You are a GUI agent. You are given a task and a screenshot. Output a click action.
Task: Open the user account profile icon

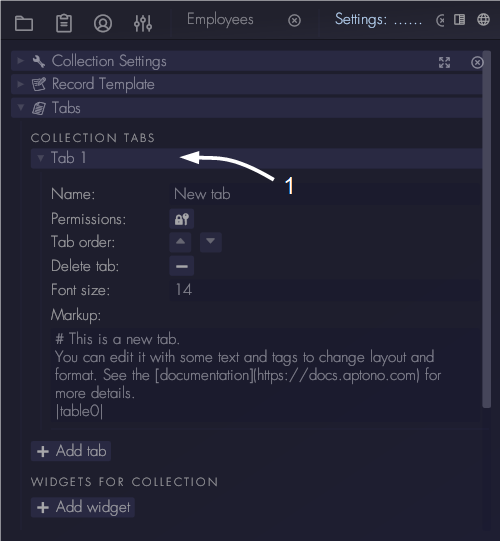103,23
